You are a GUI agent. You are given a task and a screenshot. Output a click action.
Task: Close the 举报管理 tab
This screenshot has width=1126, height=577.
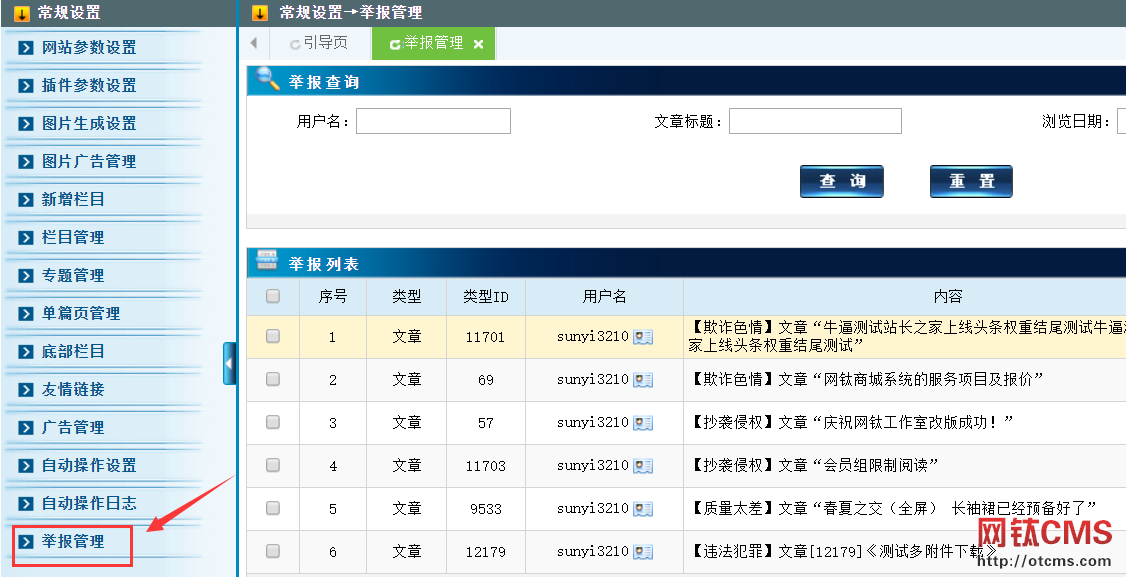coord(478,44)
